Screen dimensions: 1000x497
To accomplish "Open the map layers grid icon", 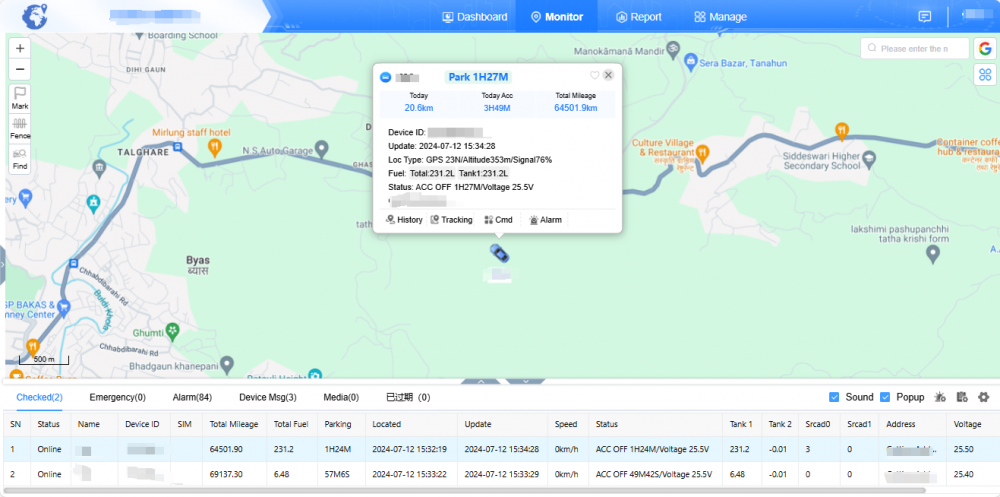I will [985, 75].
